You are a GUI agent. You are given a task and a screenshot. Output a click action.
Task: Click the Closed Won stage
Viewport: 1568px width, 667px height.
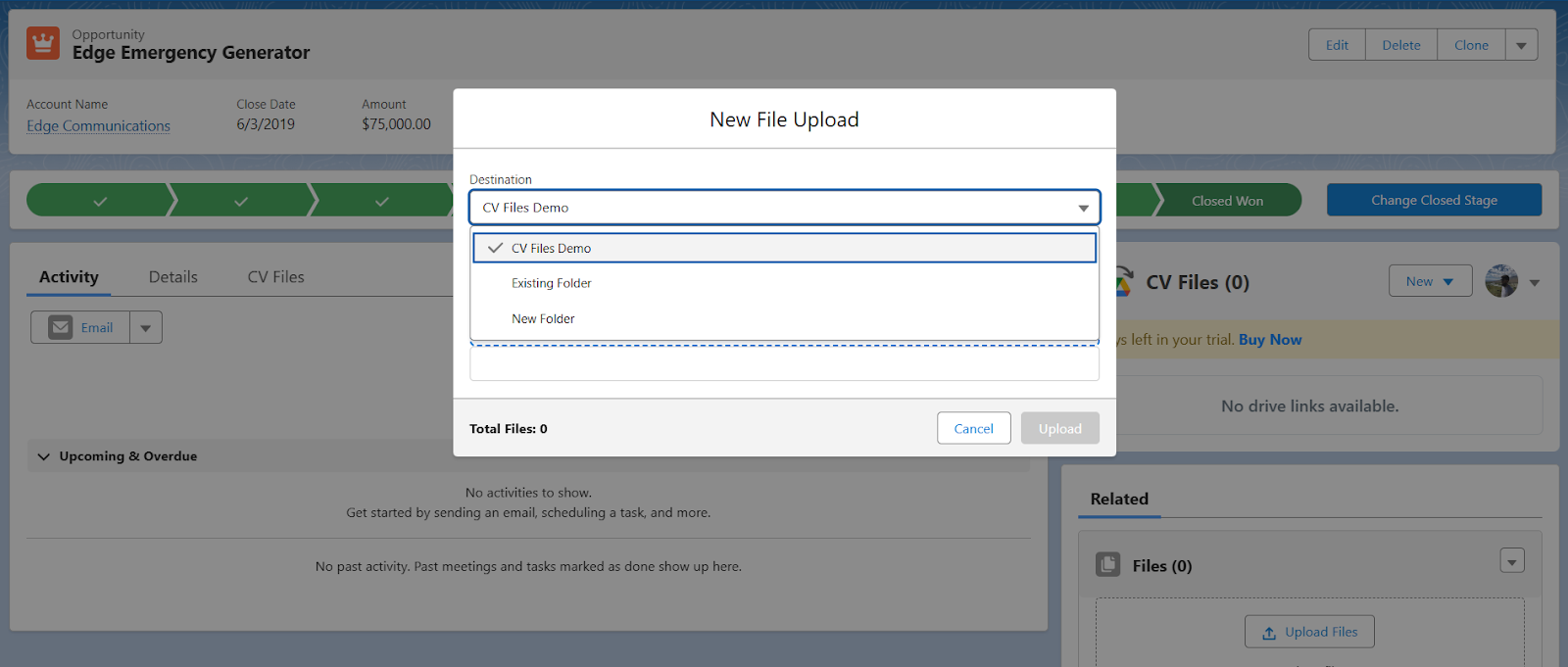tap(1227, 201)
